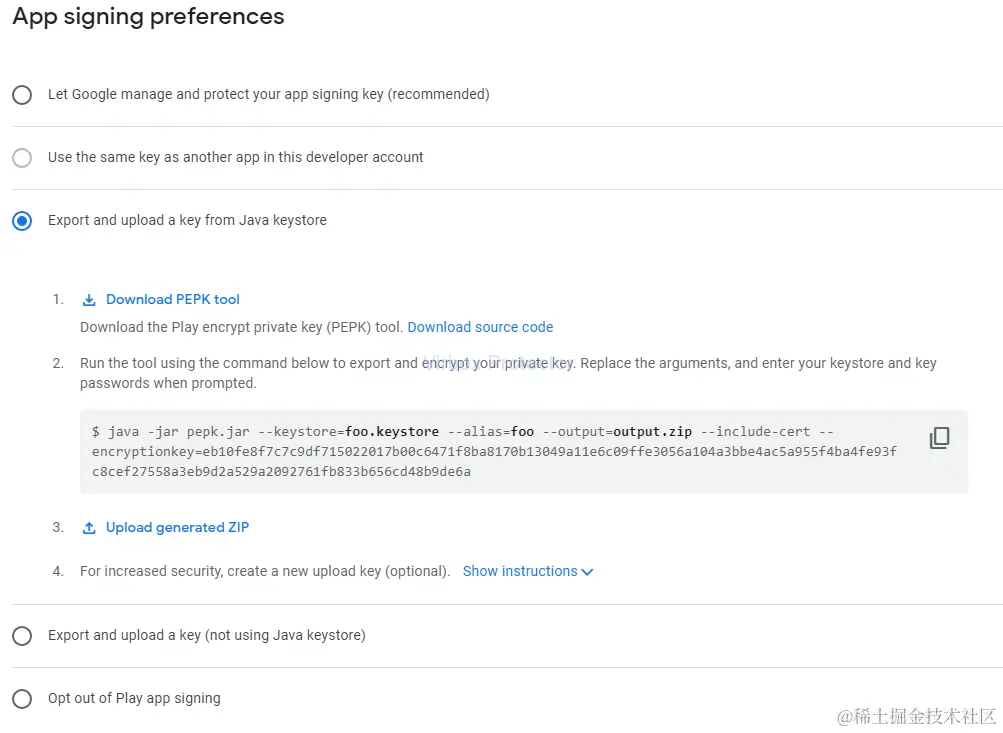Choose Use the same key as another app

[22, 158]
